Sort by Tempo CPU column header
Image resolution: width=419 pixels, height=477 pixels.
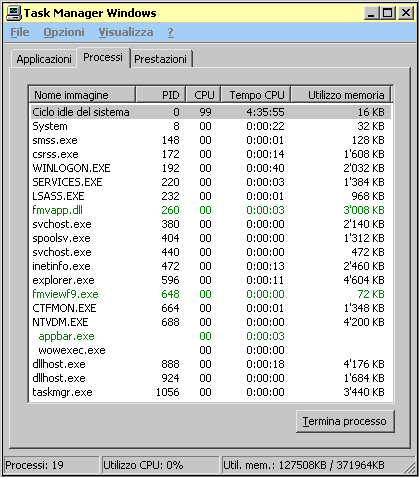coord(256,95)
